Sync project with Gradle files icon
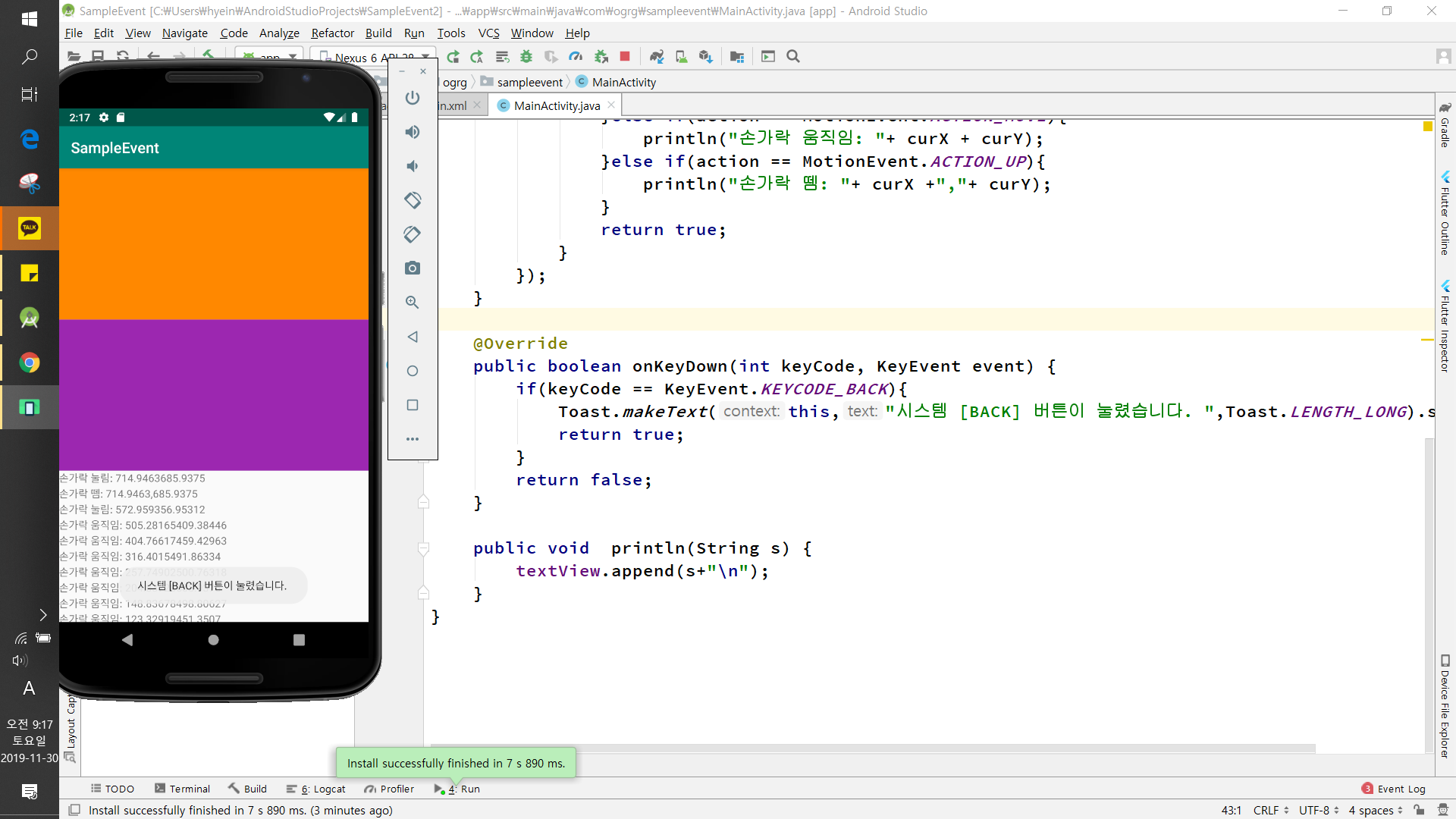 coord(657,57)
